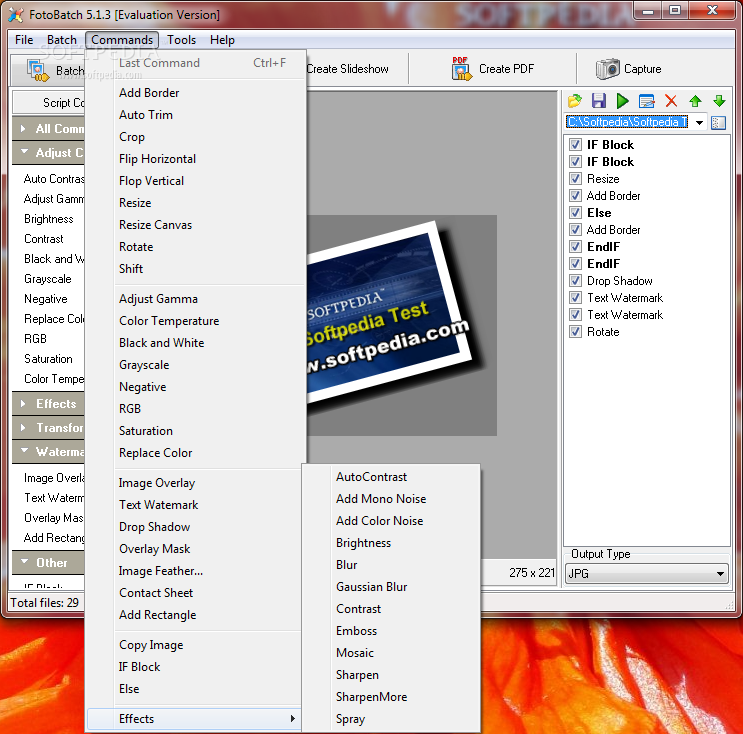Screen dimensions: 743x734
Task: Open the Batch menu
Action: [x=62, y=40]
